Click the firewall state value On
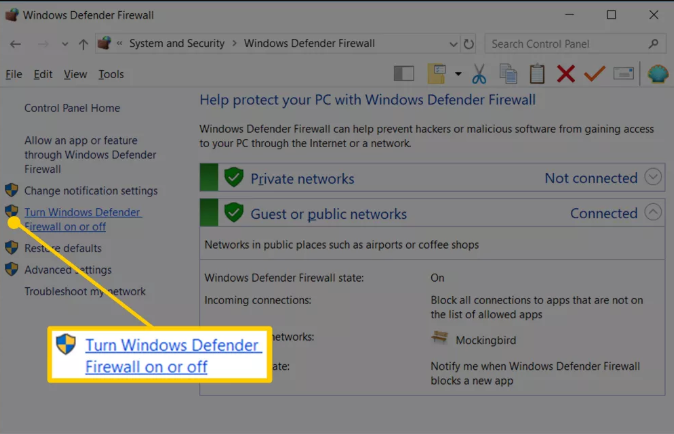Image resolution: width=674 pixels, height=434 pixels. (437, 278)
